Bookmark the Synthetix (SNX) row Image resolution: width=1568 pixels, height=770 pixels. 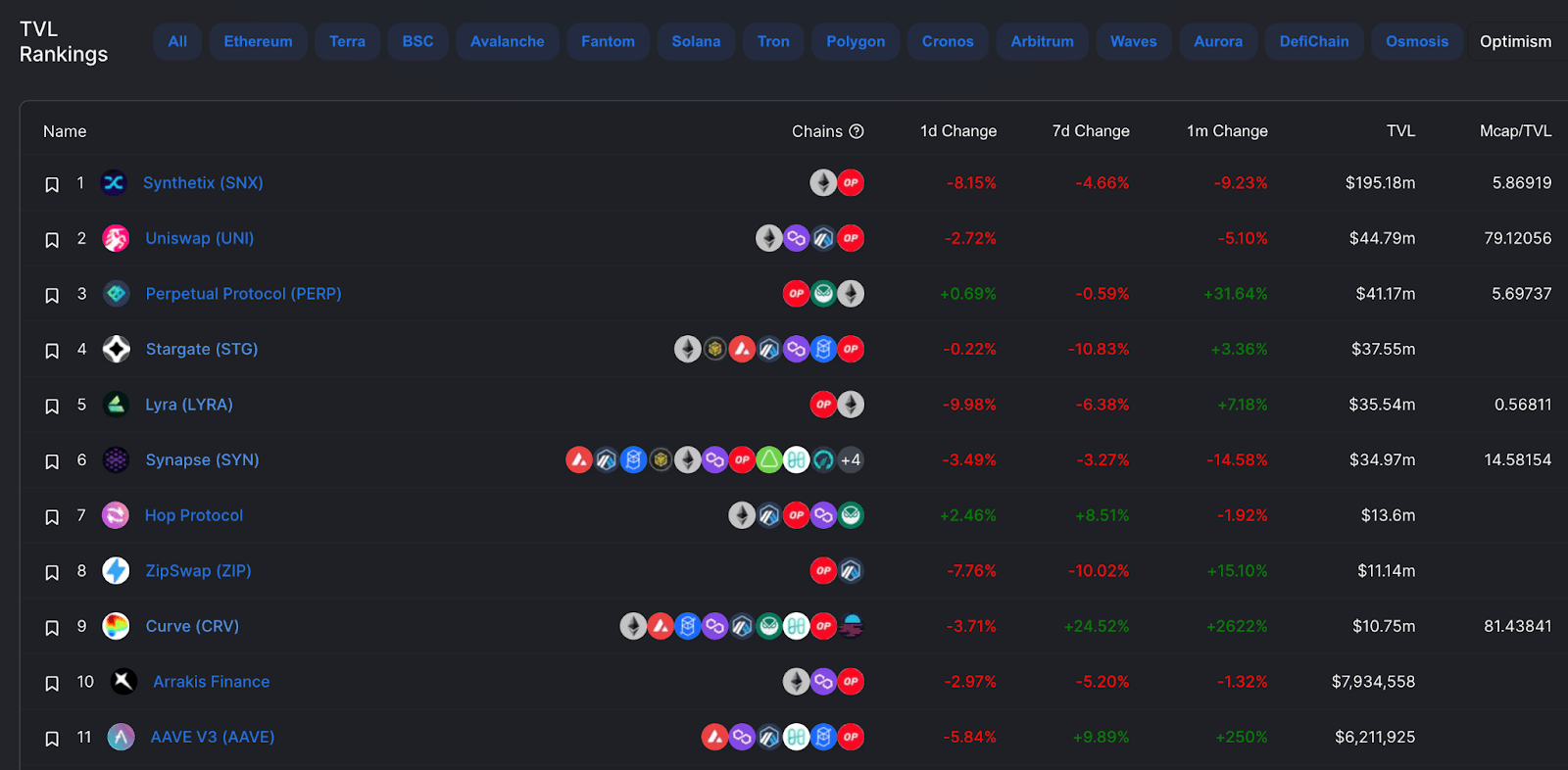point(52,184)
